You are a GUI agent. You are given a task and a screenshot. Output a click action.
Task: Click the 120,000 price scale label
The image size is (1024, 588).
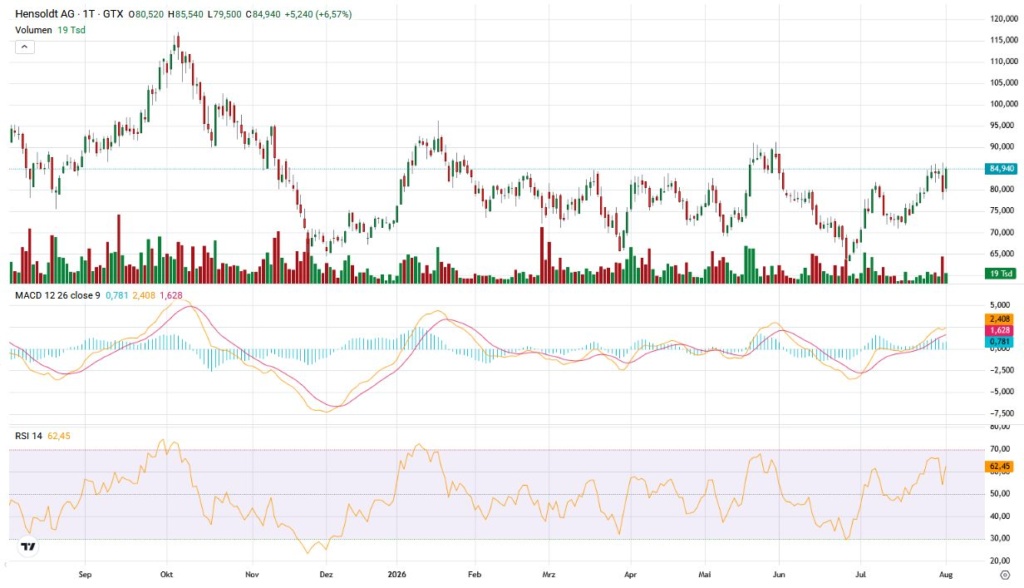pyautogui.click(x=1004, y=19)
